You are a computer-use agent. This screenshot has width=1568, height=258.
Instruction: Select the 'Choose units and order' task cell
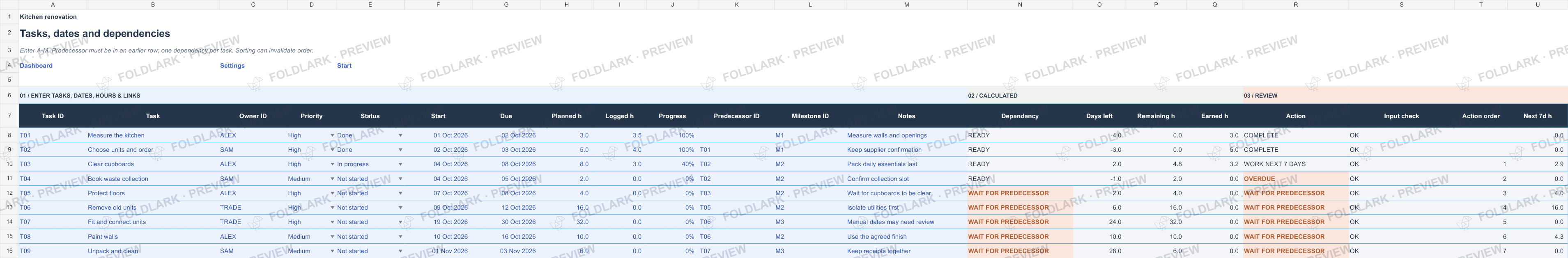(x=153, y=150)
